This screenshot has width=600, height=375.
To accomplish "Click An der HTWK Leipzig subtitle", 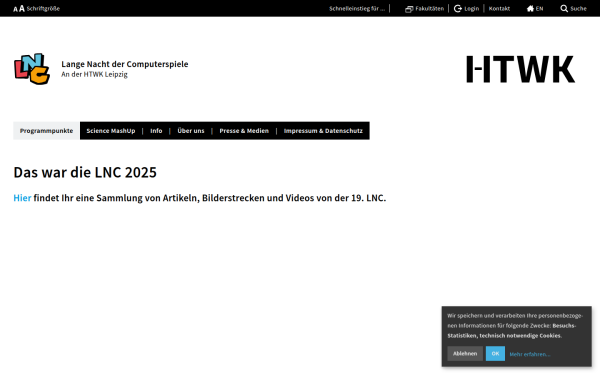I will (95, 74).
